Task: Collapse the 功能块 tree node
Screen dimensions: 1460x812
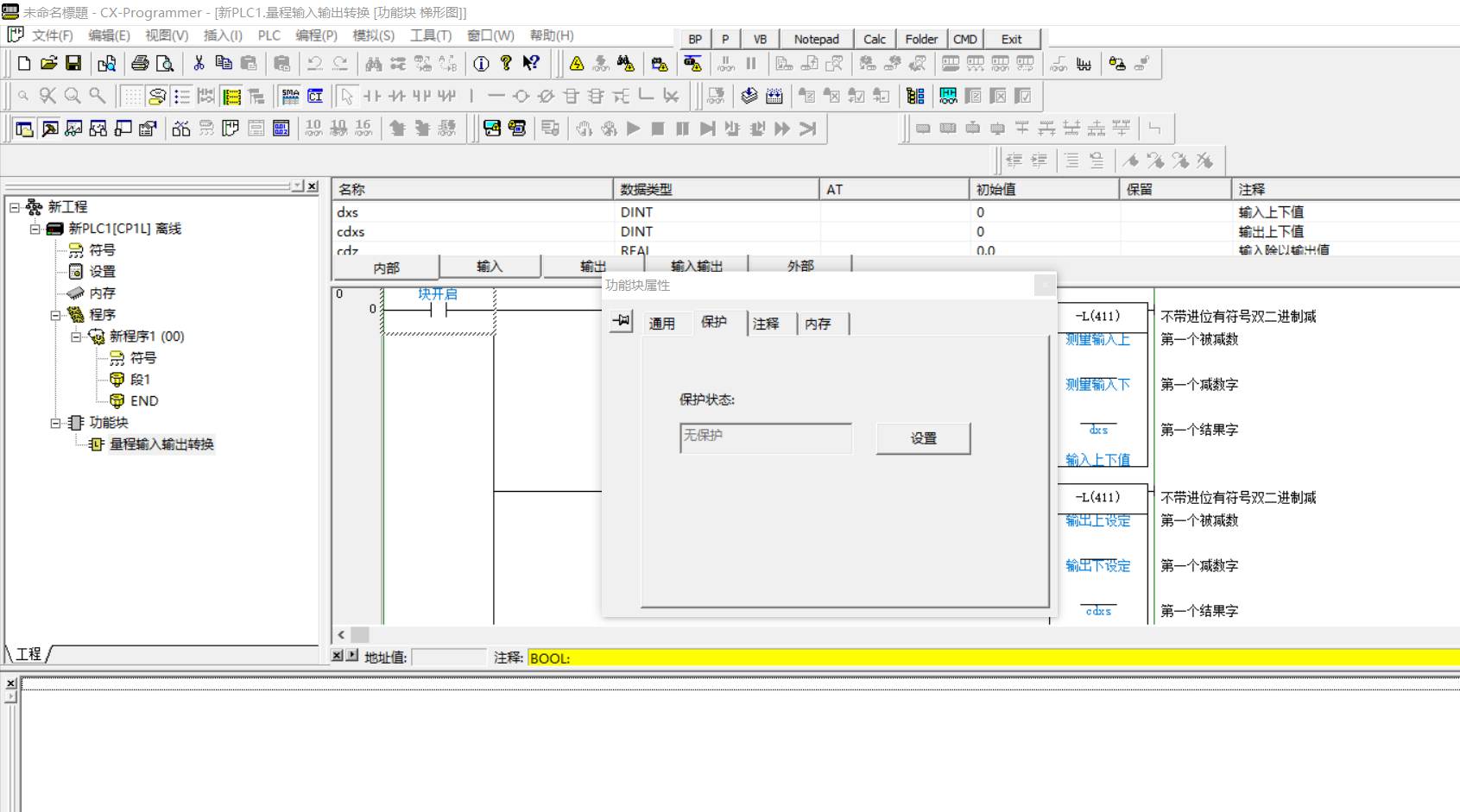Action: [56, 423]
